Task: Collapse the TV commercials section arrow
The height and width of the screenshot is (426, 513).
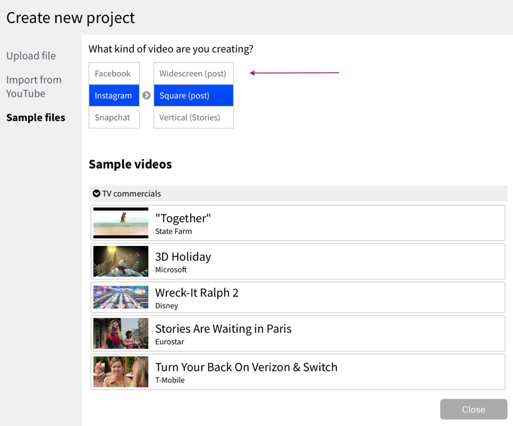Action: click(96, 193)
